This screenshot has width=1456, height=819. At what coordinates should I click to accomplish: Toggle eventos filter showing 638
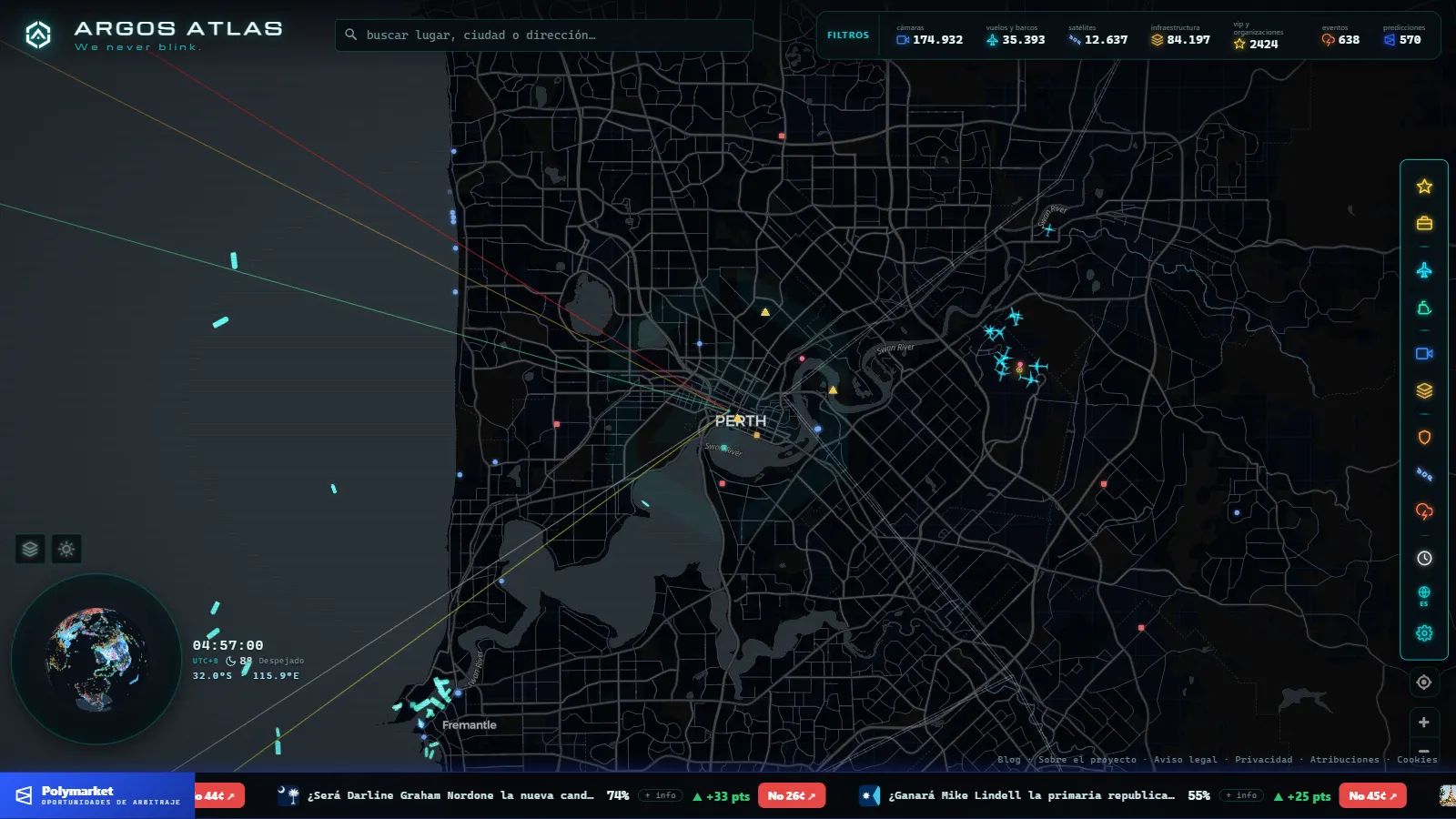[1340, 35]
